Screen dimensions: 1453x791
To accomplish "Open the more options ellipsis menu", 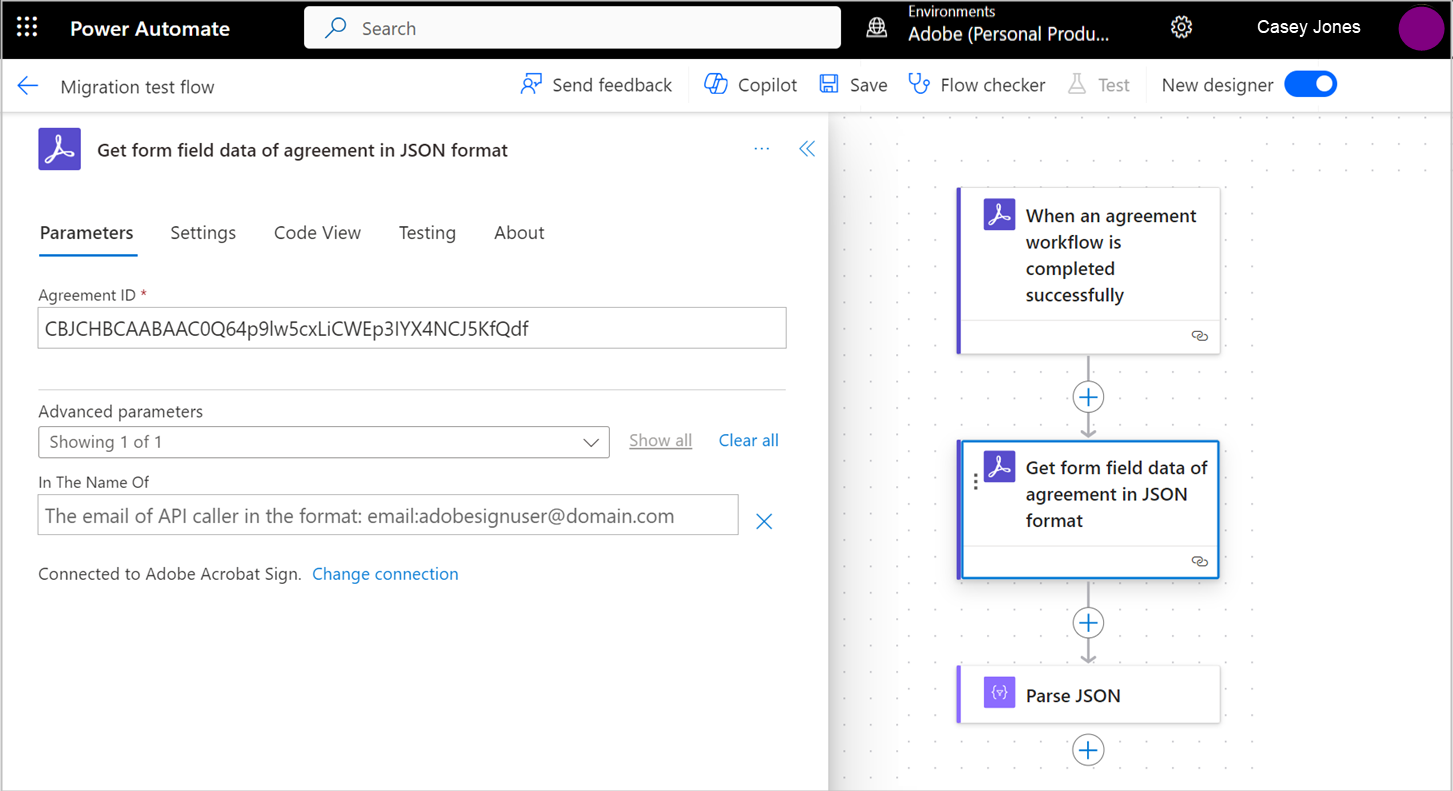I will click(x=762, y=148).
